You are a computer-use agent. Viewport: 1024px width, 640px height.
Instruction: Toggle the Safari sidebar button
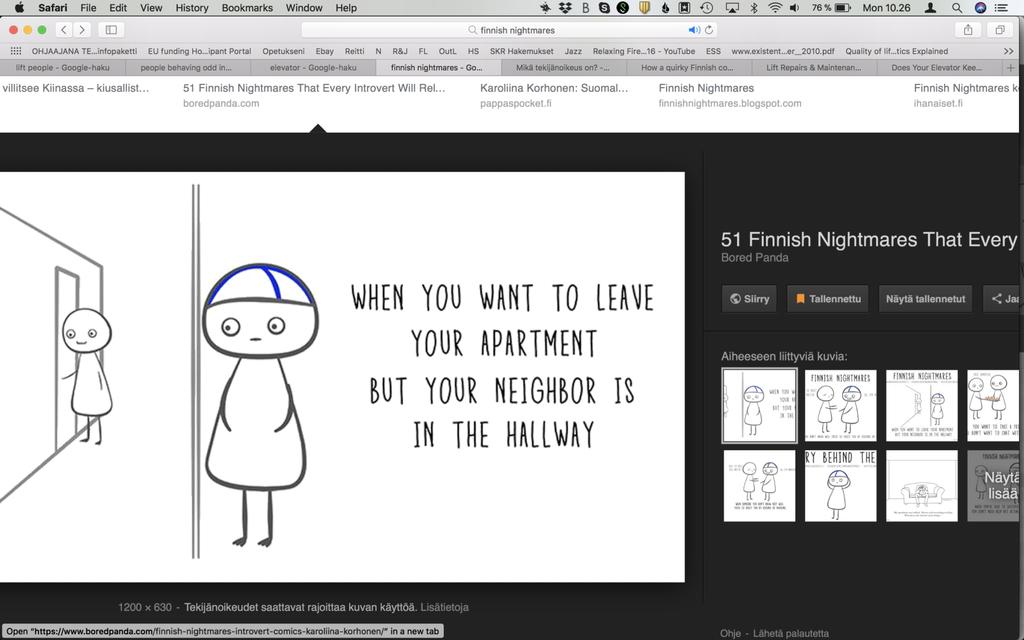tap(111, 30)
